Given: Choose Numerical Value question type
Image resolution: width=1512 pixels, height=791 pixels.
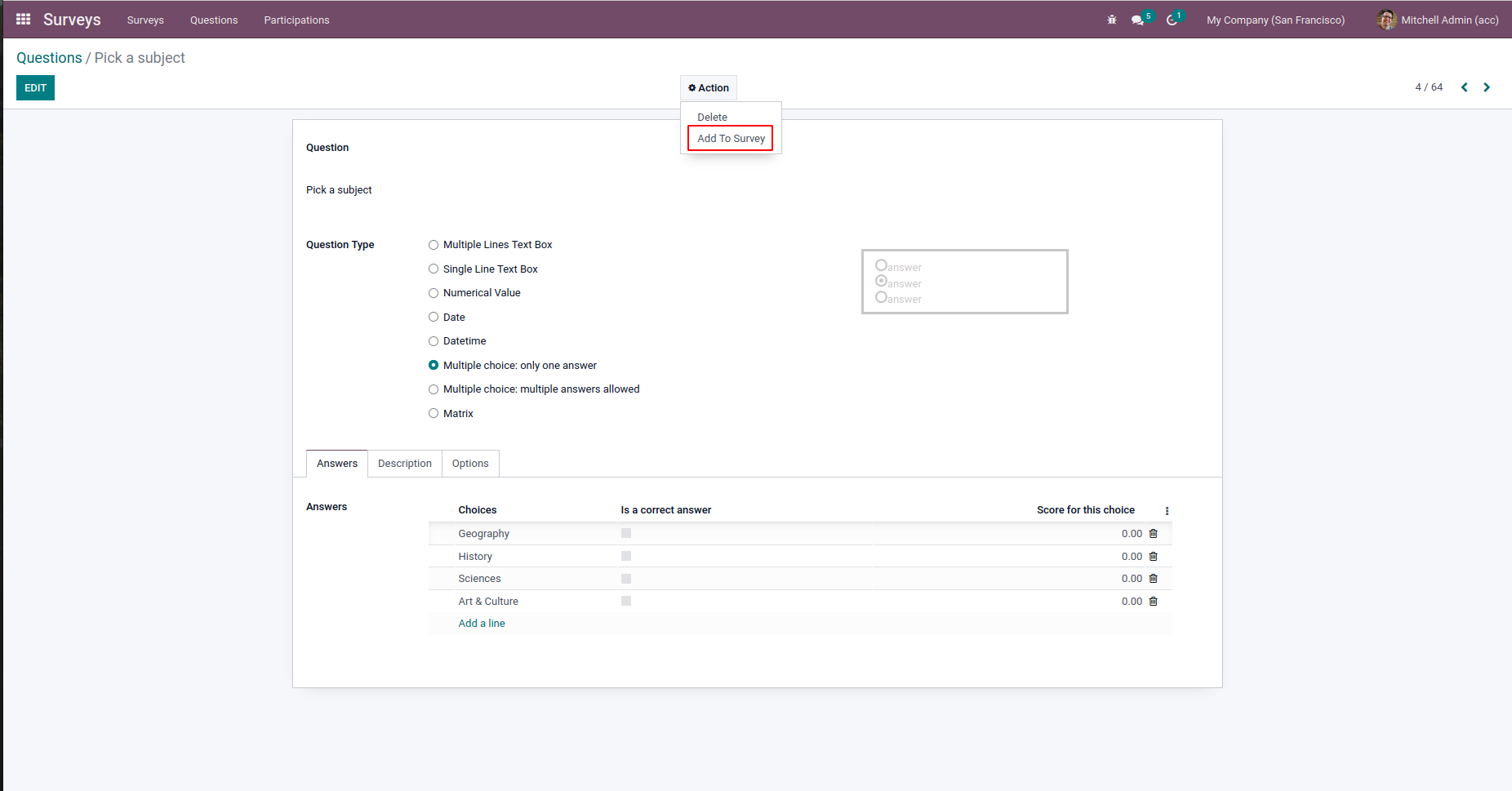Looking at the screenshot, I should [434, 293].
